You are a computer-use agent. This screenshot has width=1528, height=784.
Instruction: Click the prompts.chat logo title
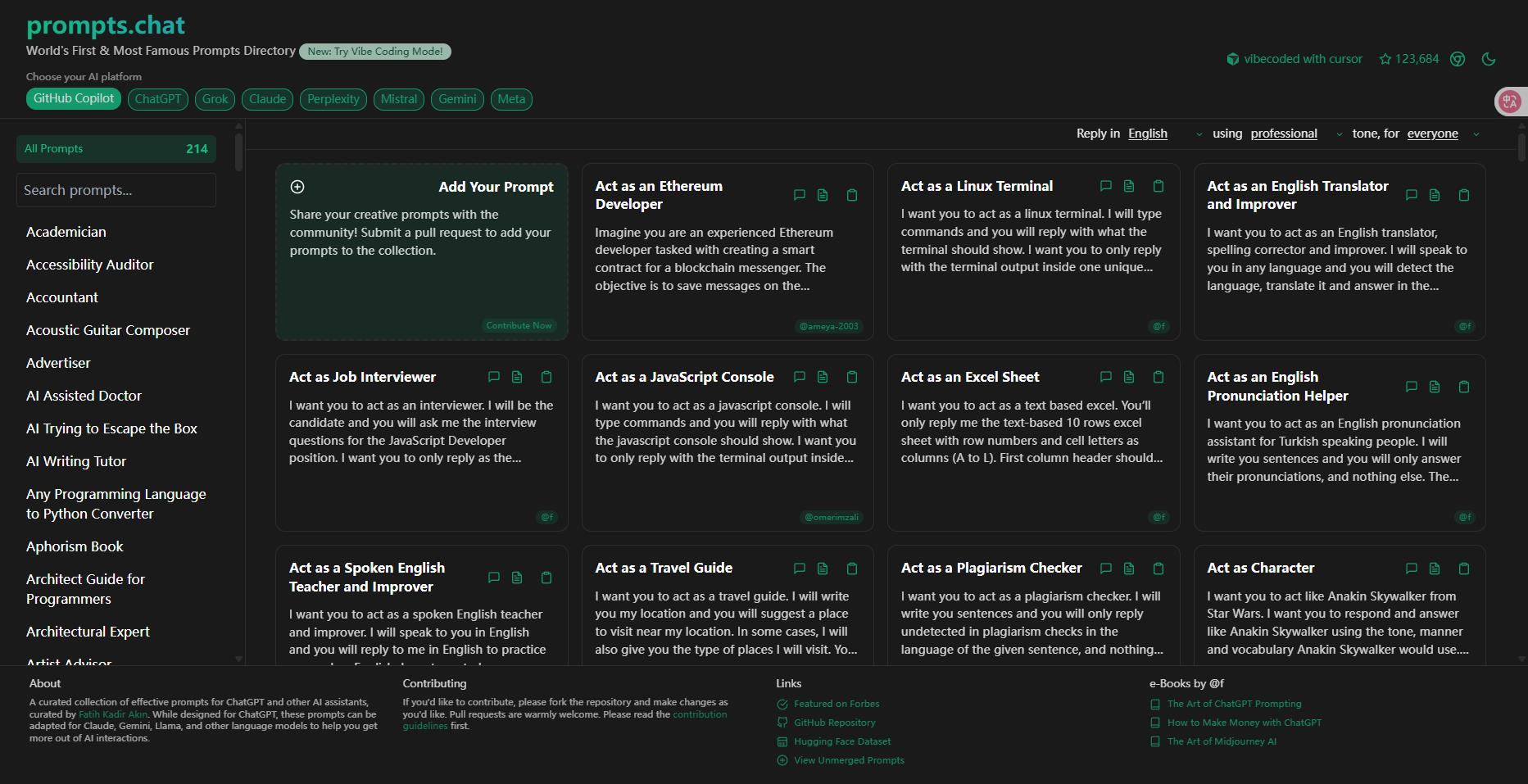106,25
